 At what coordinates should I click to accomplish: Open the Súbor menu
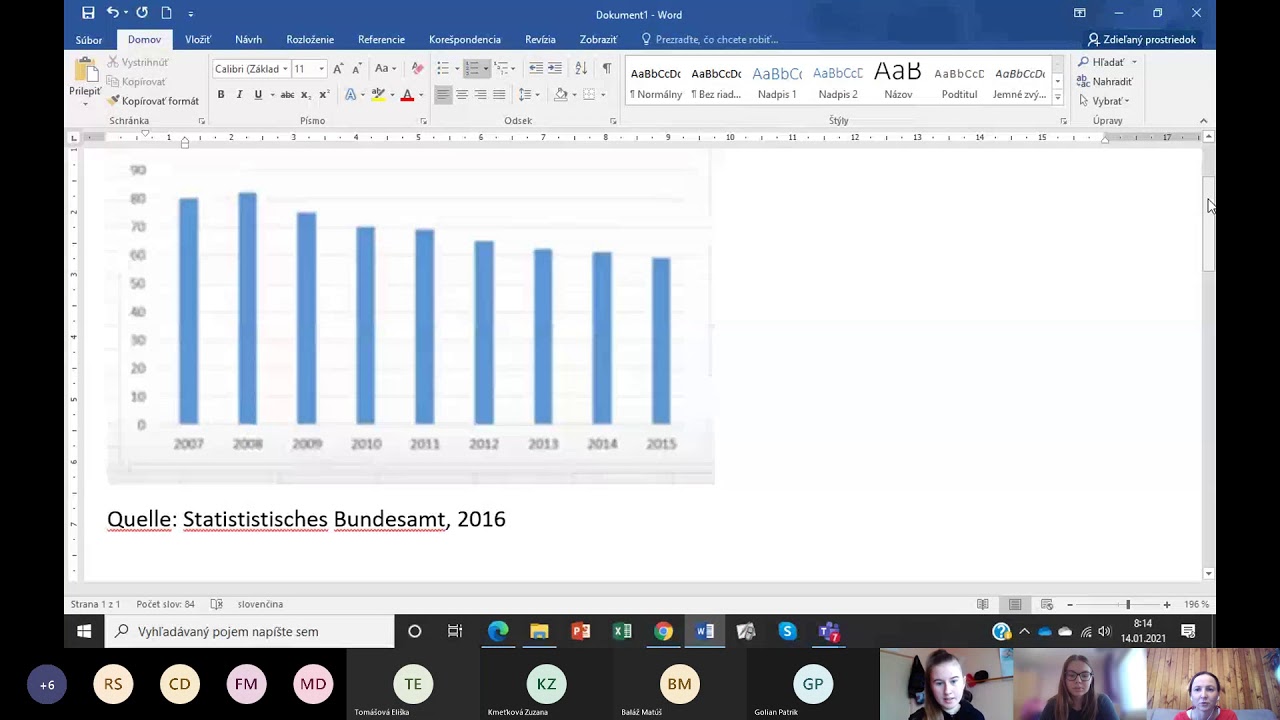tap(89, 40)
